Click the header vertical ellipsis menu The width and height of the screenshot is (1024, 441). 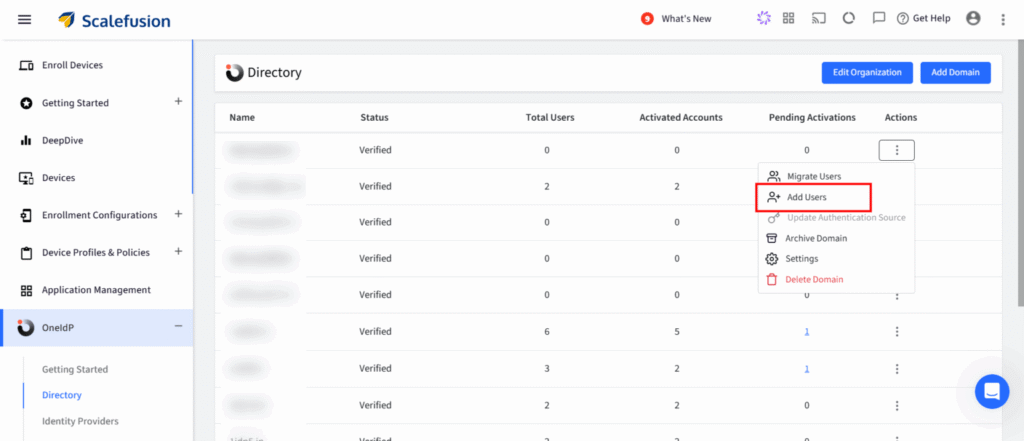click(1003, 20)
